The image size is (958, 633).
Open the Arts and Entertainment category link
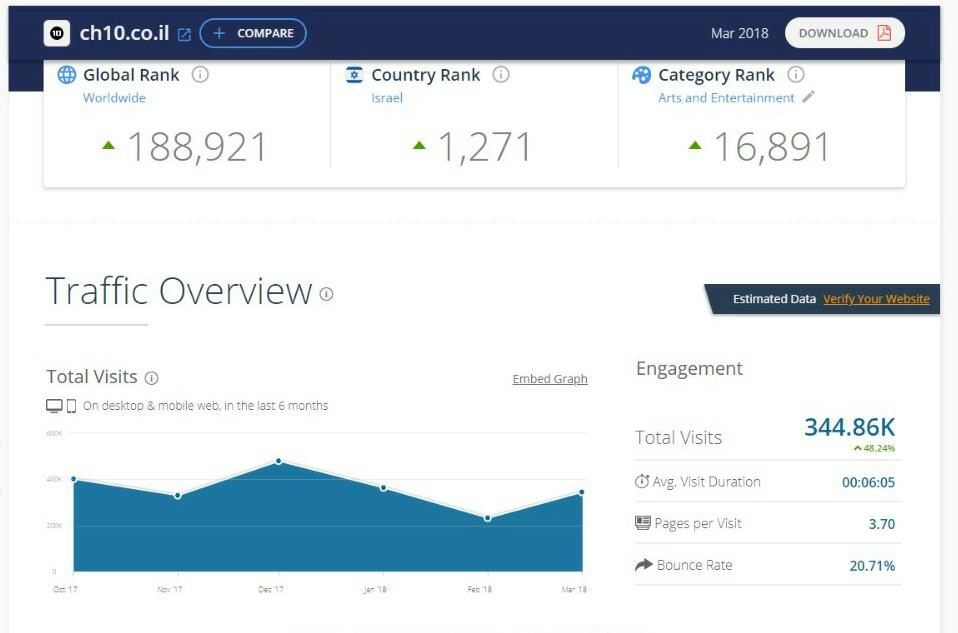pyautogui.click(x=726, y=98)
